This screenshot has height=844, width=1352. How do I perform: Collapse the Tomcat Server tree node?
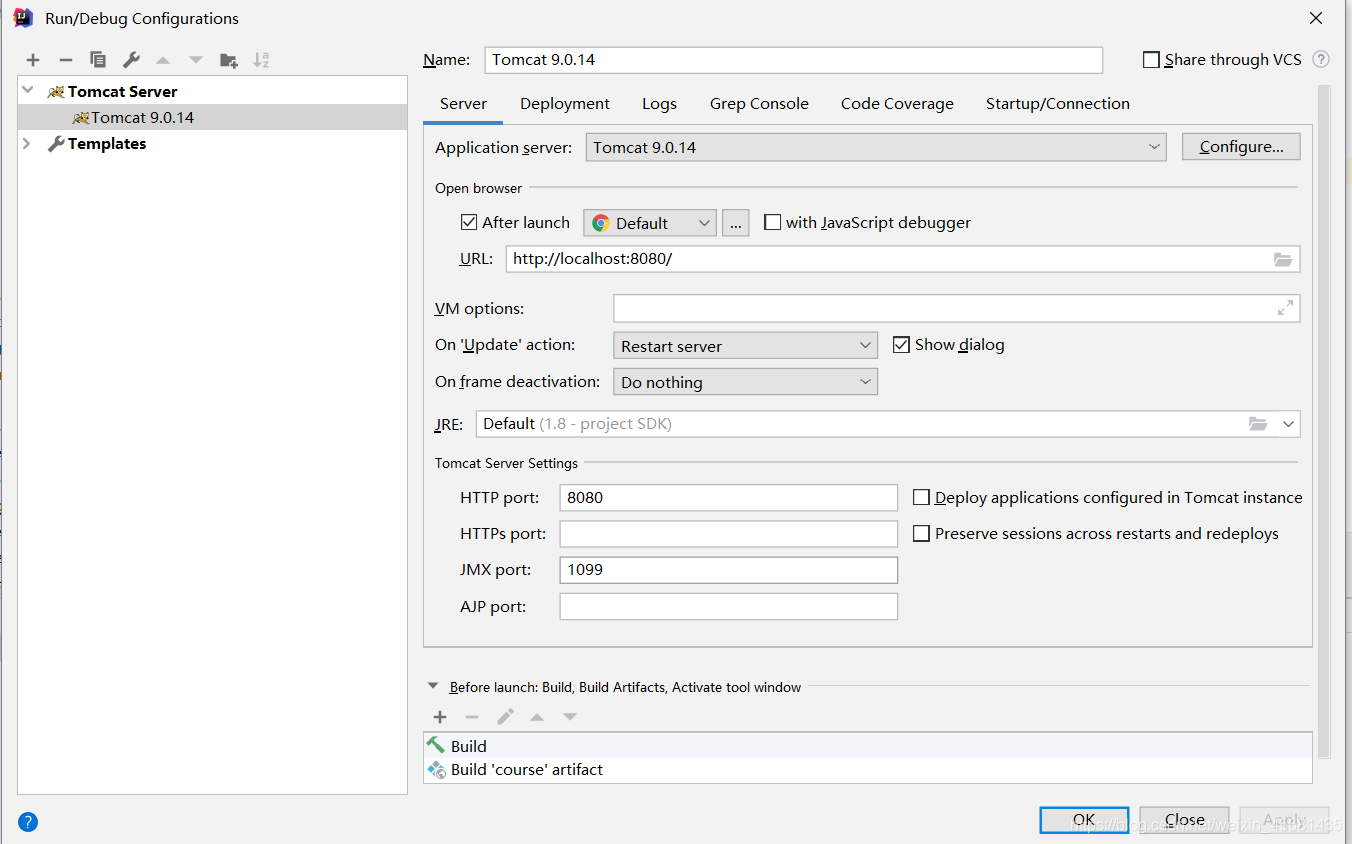(28, 91)
